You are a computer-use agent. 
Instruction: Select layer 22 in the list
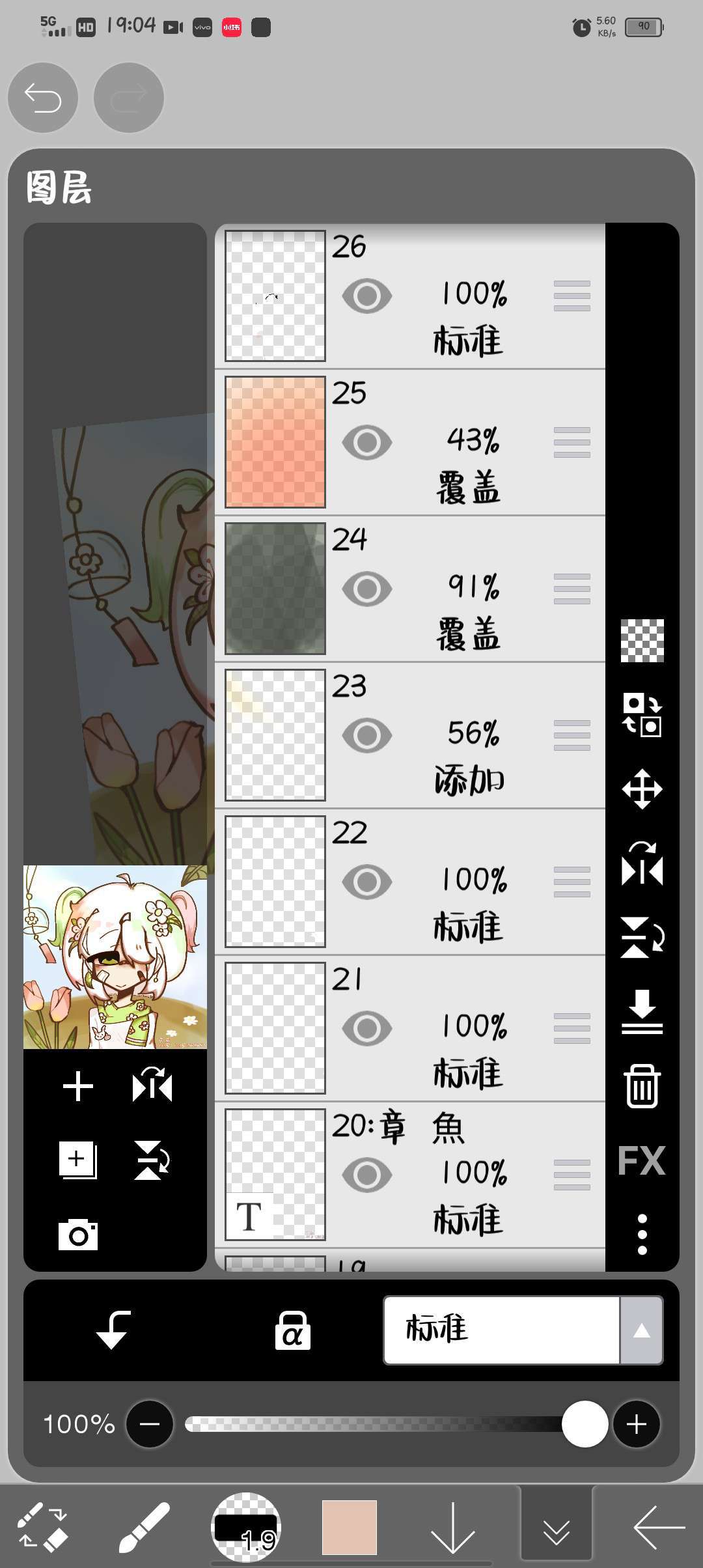click(410, 882)
